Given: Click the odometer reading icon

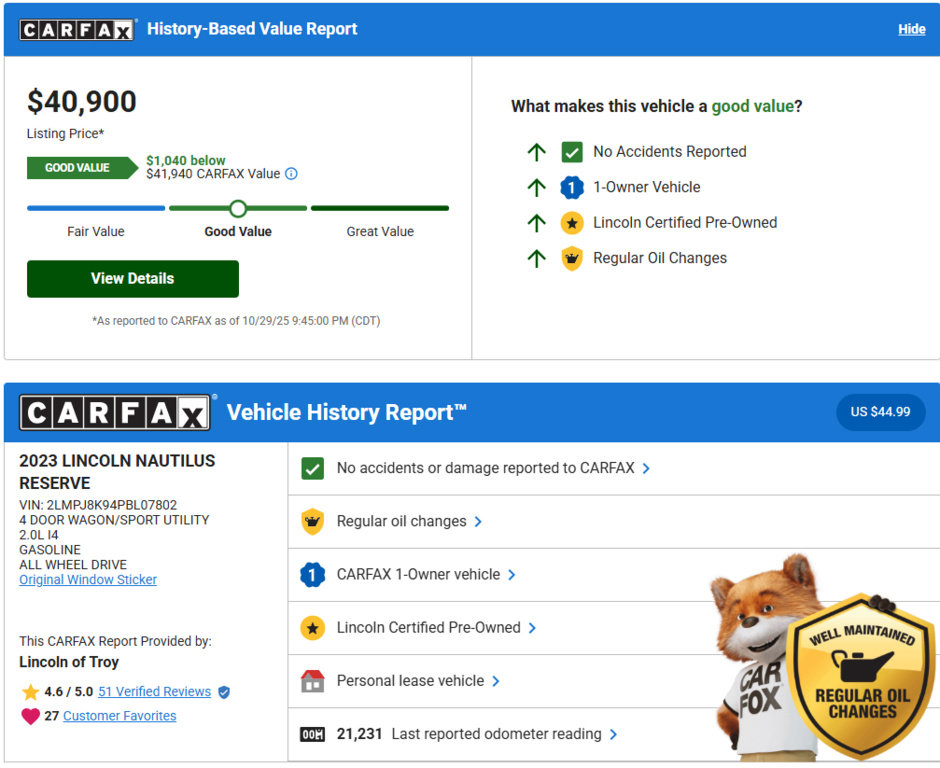Looking at the screenshot, I should click(x=312, y=735).
